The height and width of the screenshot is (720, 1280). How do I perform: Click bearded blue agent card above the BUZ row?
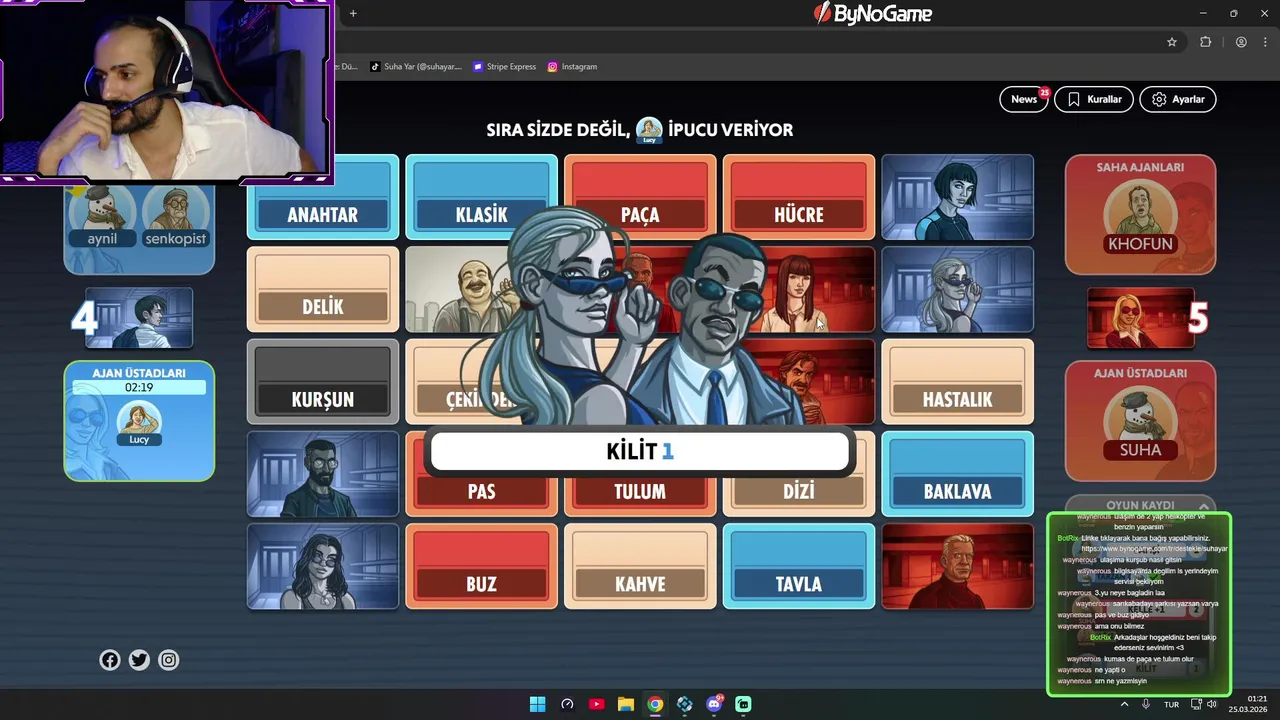(x=323, y=474)
